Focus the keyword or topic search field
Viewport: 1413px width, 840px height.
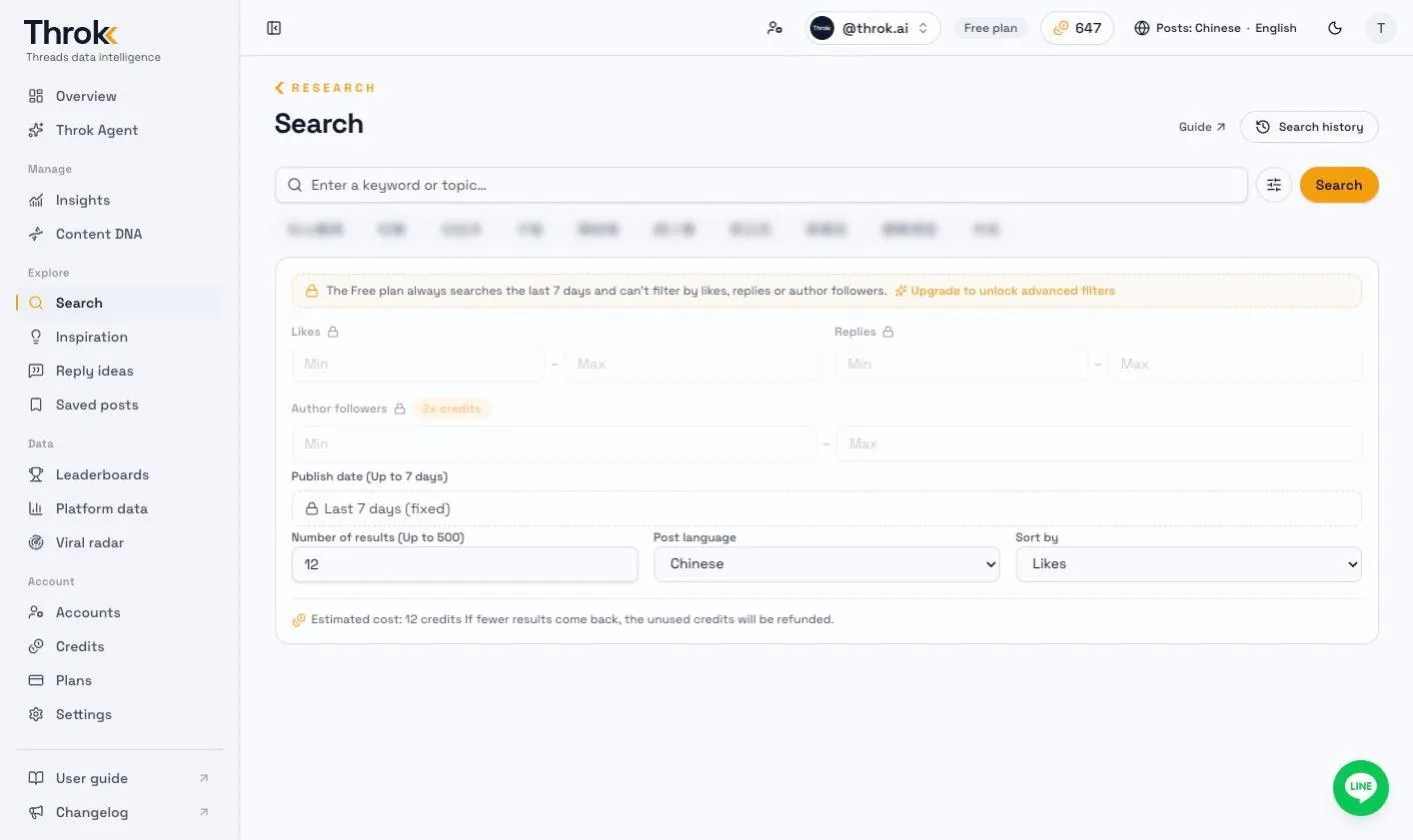(x=761, y=185)
